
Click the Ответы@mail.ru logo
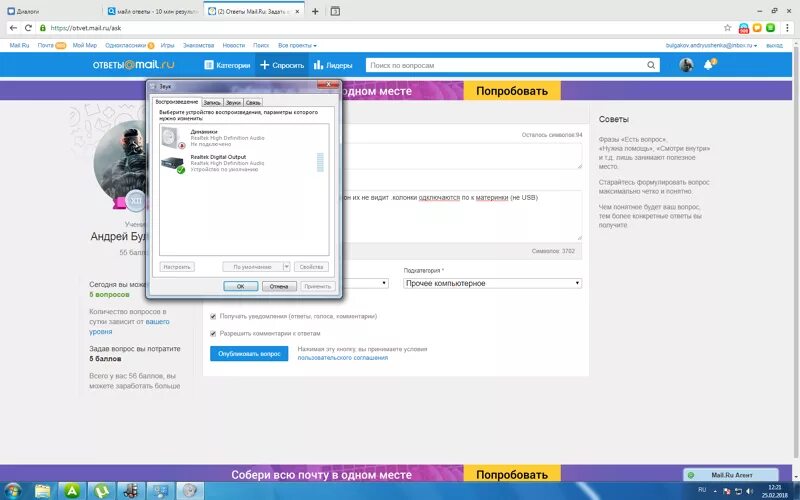[x=133, y=65]
